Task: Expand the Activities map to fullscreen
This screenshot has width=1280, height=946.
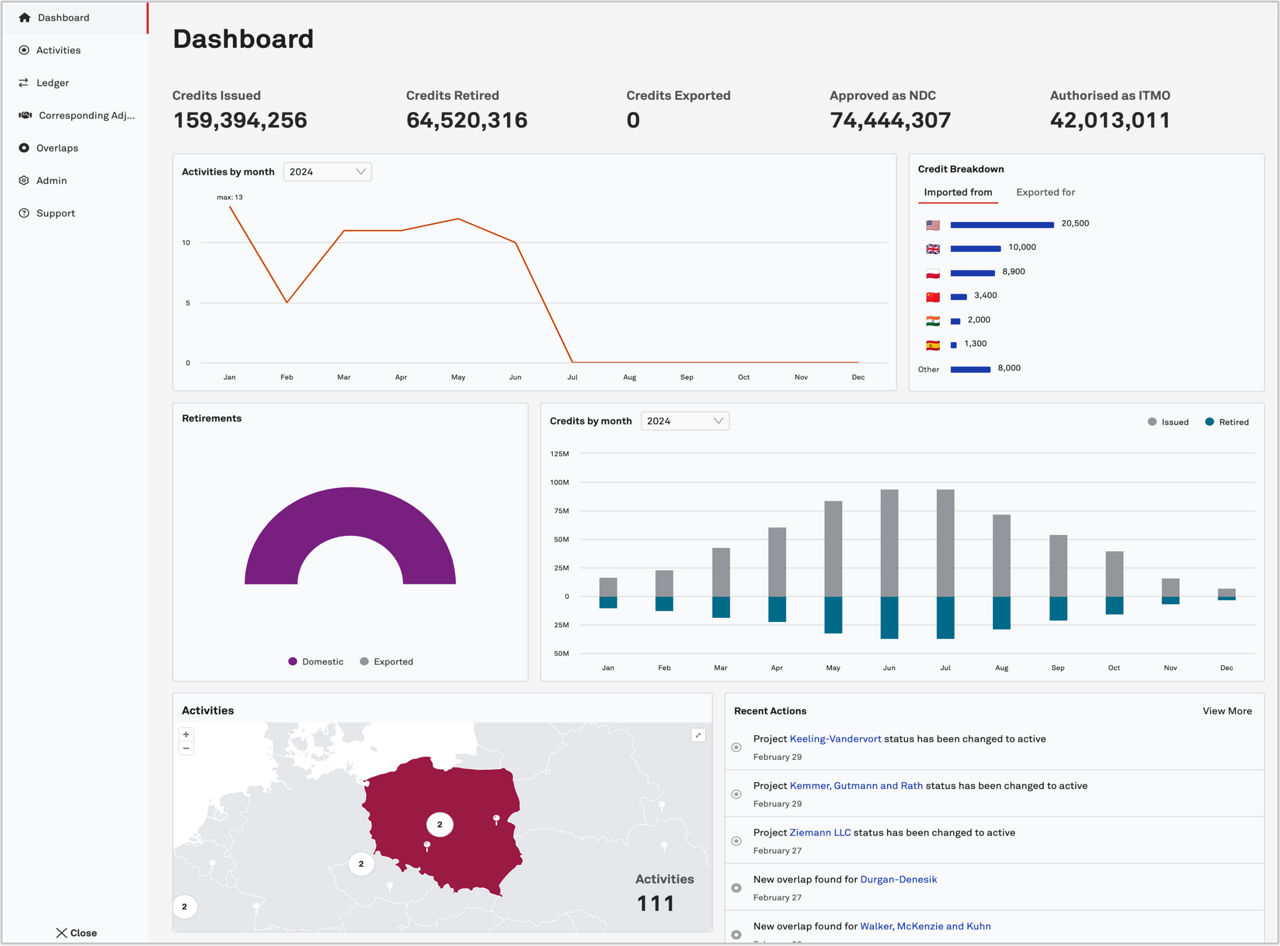Action: coord(698,735)
